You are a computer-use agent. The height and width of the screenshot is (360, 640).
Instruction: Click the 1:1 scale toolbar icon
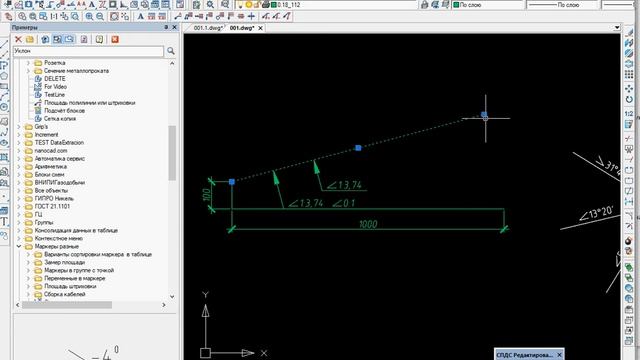54,16
